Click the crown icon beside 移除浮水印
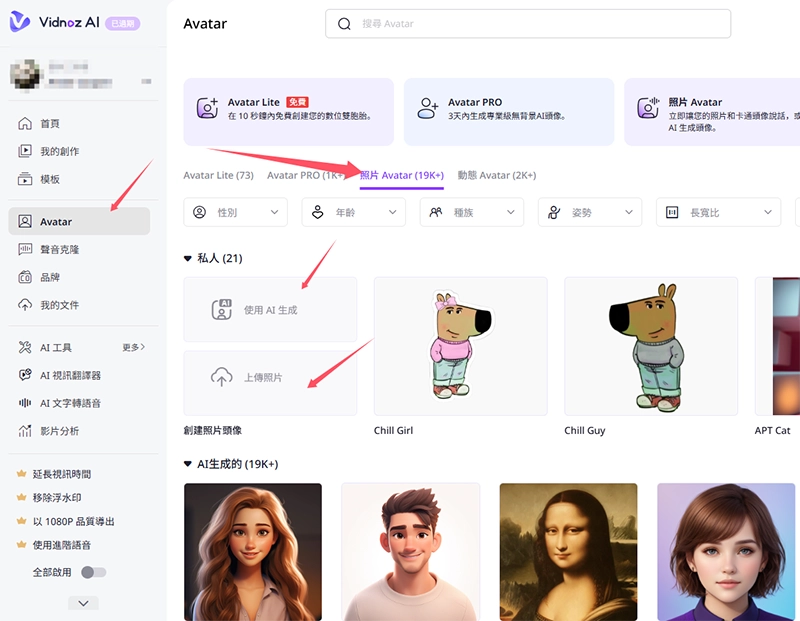Viewport: 800px width, 621px height. tap(21, 497)
